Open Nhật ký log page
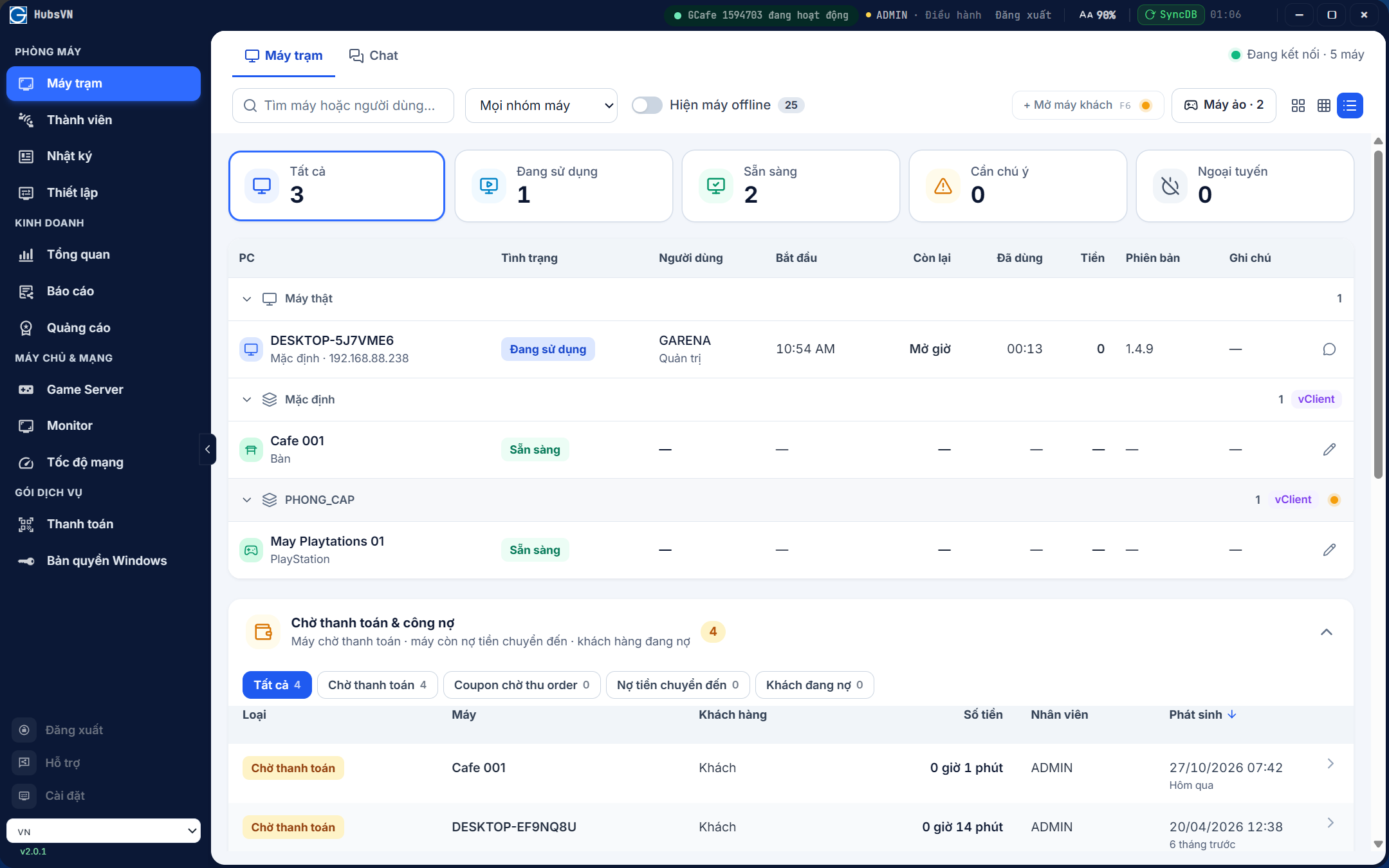 pyautogui.click(x=103, y=156)
